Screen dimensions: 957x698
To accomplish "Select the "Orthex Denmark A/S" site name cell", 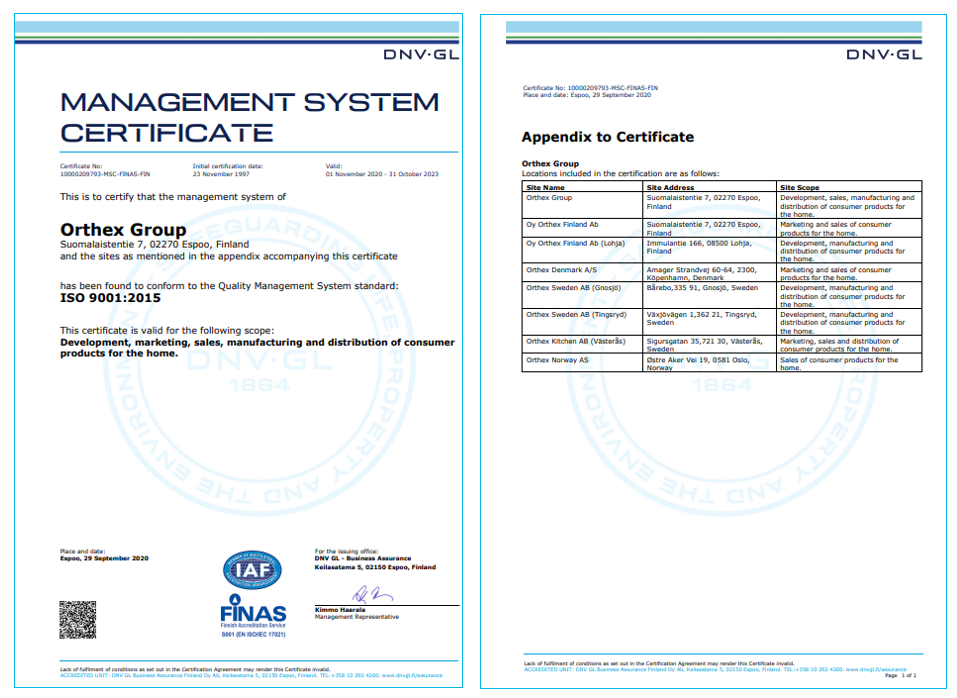I will [x=582, y=272].
